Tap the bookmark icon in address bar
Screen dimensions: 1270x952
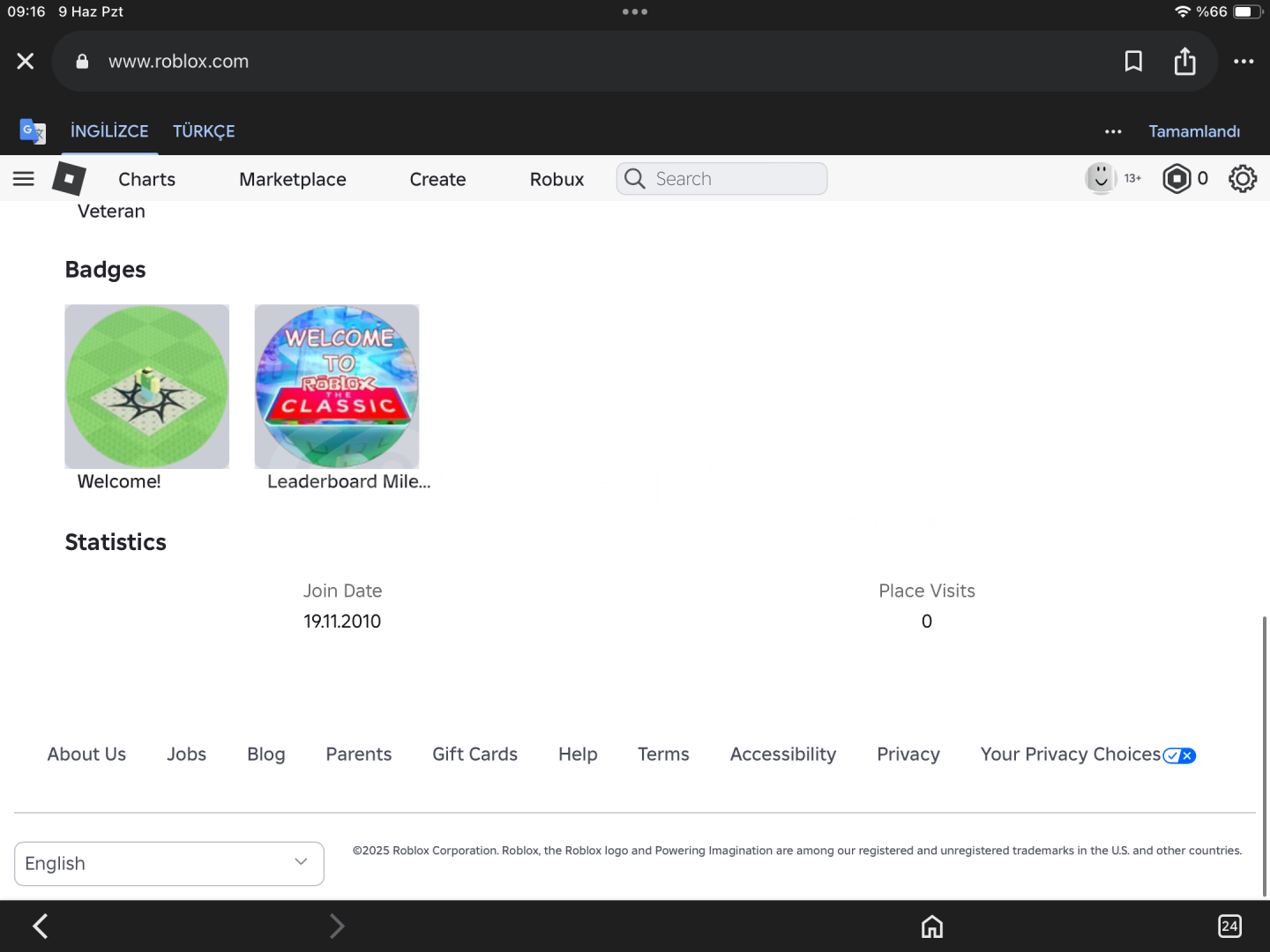(x=1133, y=61)
